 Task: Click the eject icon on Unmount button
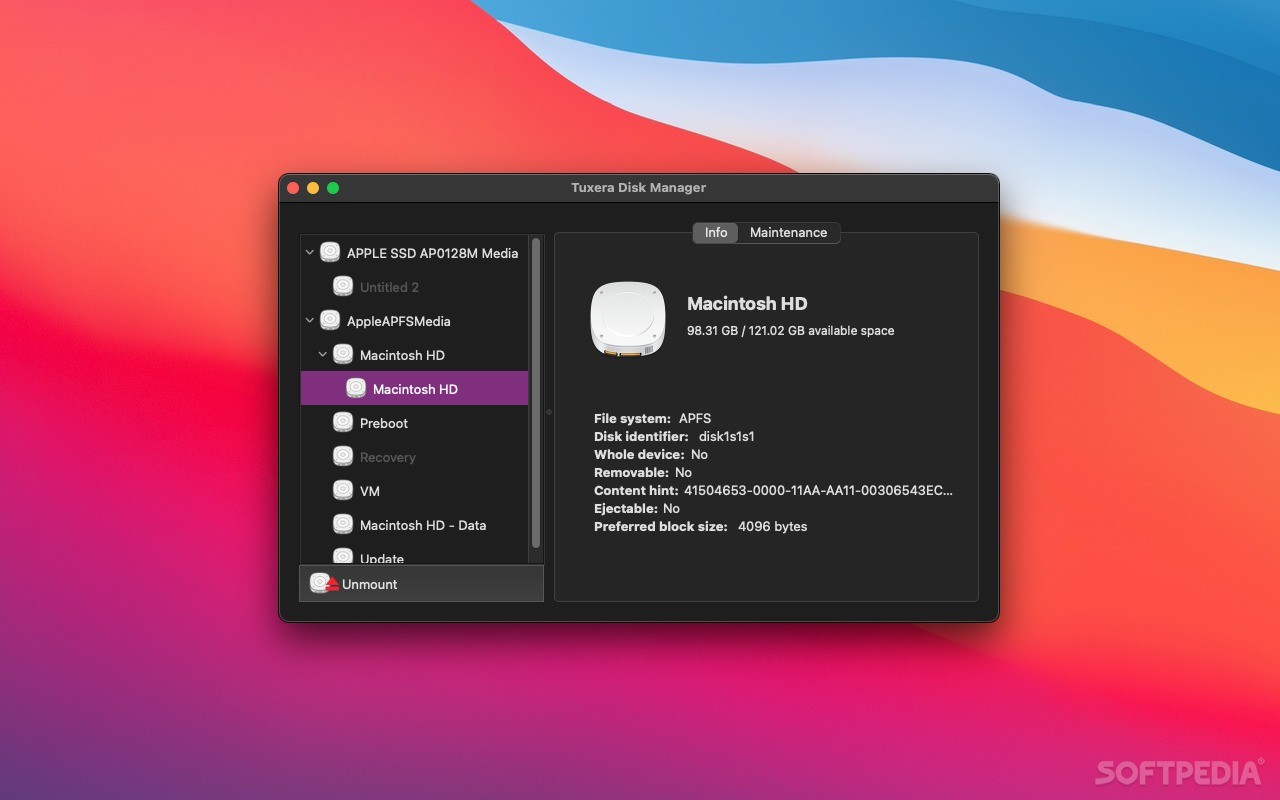[324, 583]
